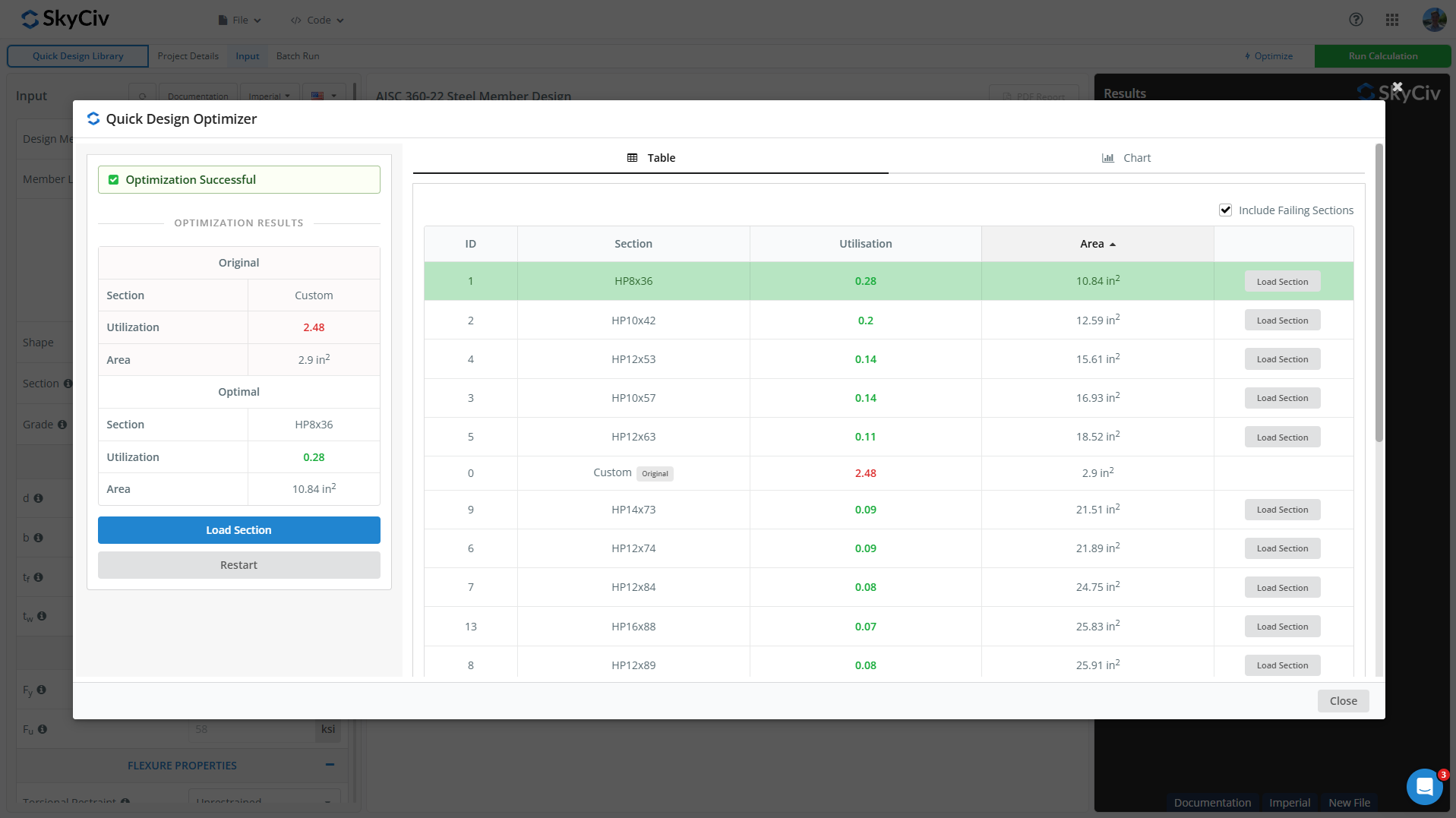Open the Batch Run tab
Viewport: 1456px width, 818px height.
[x=298, y=56]
